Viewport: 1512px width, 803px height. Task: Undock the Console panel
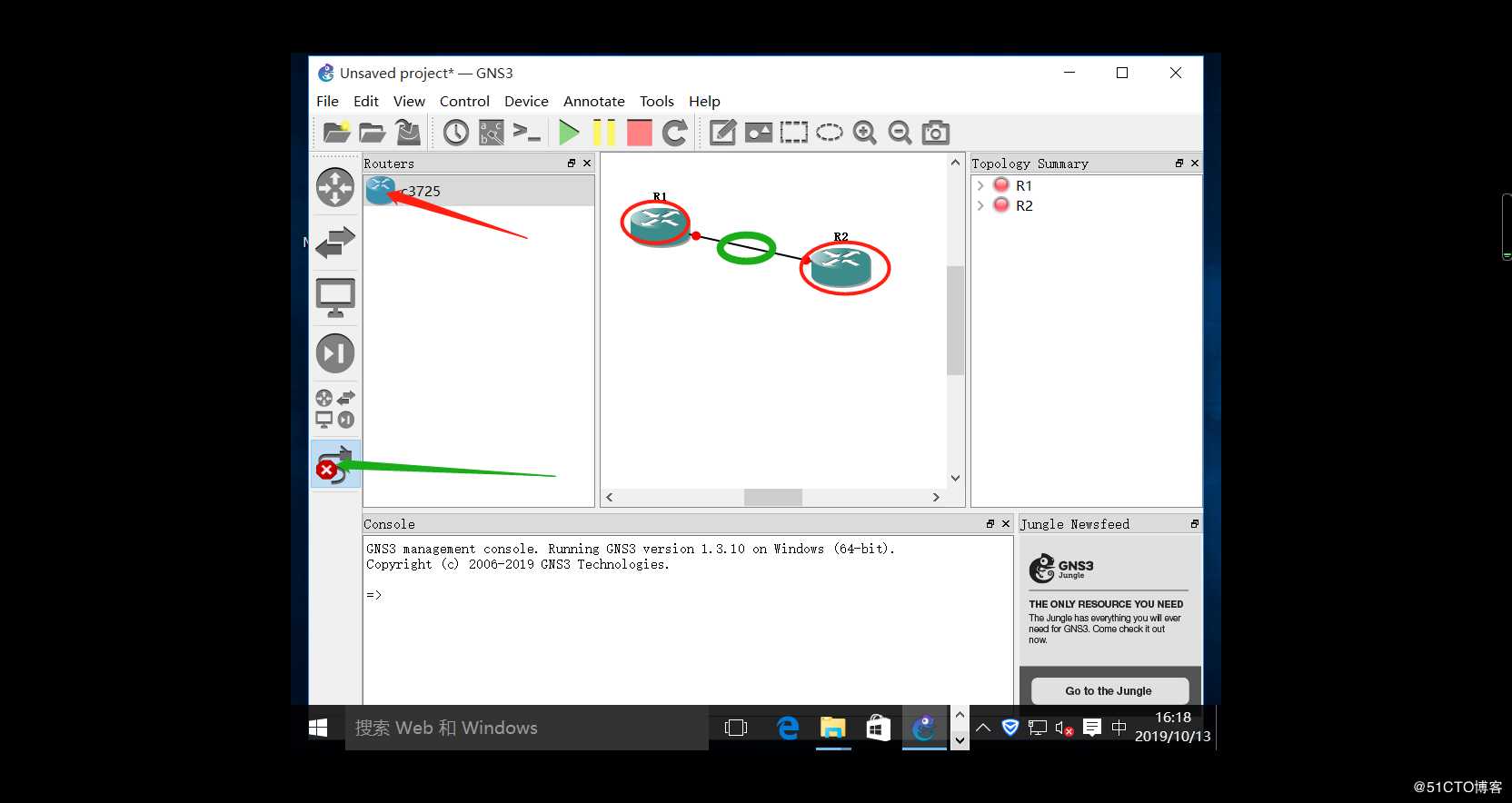(990, 524)
